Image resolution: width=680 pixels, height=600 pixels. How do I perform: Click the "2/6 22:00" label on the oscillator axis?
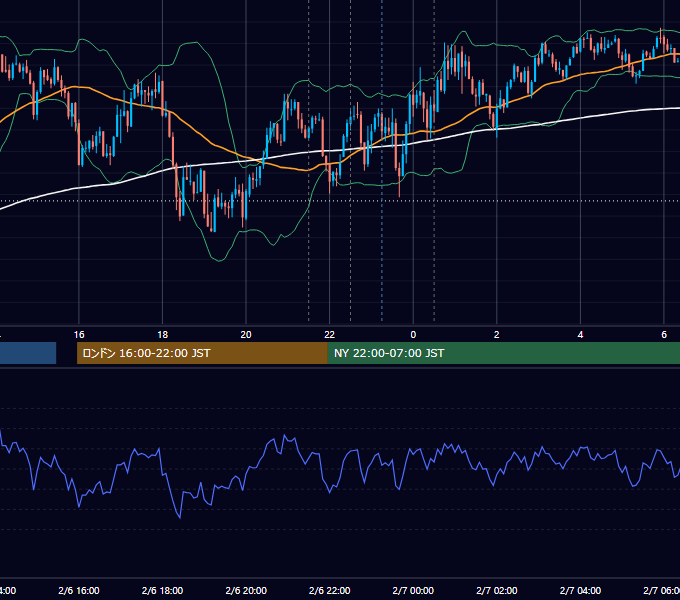coord(330,590)
